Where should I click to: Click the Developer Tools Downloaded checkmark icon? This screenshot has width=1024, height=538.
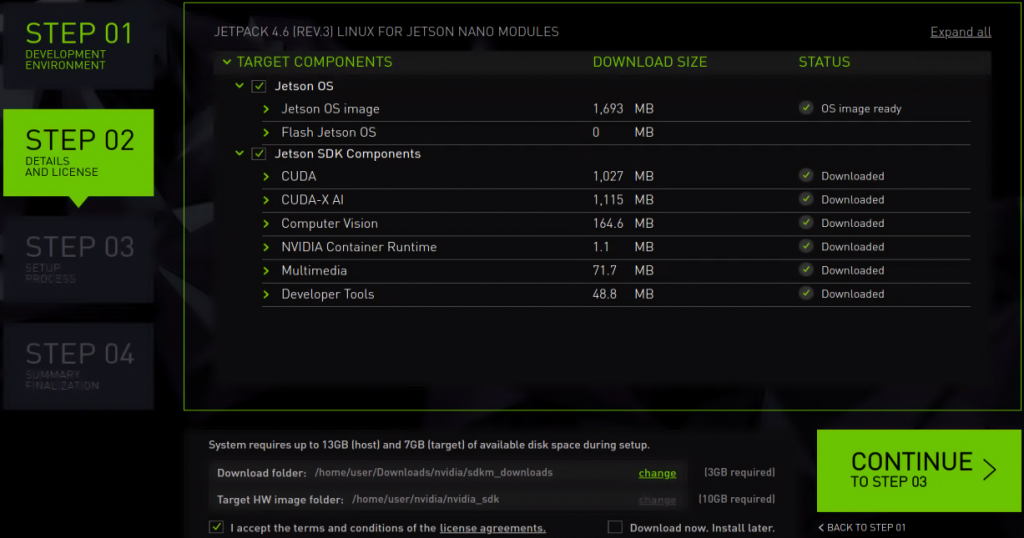806,293
